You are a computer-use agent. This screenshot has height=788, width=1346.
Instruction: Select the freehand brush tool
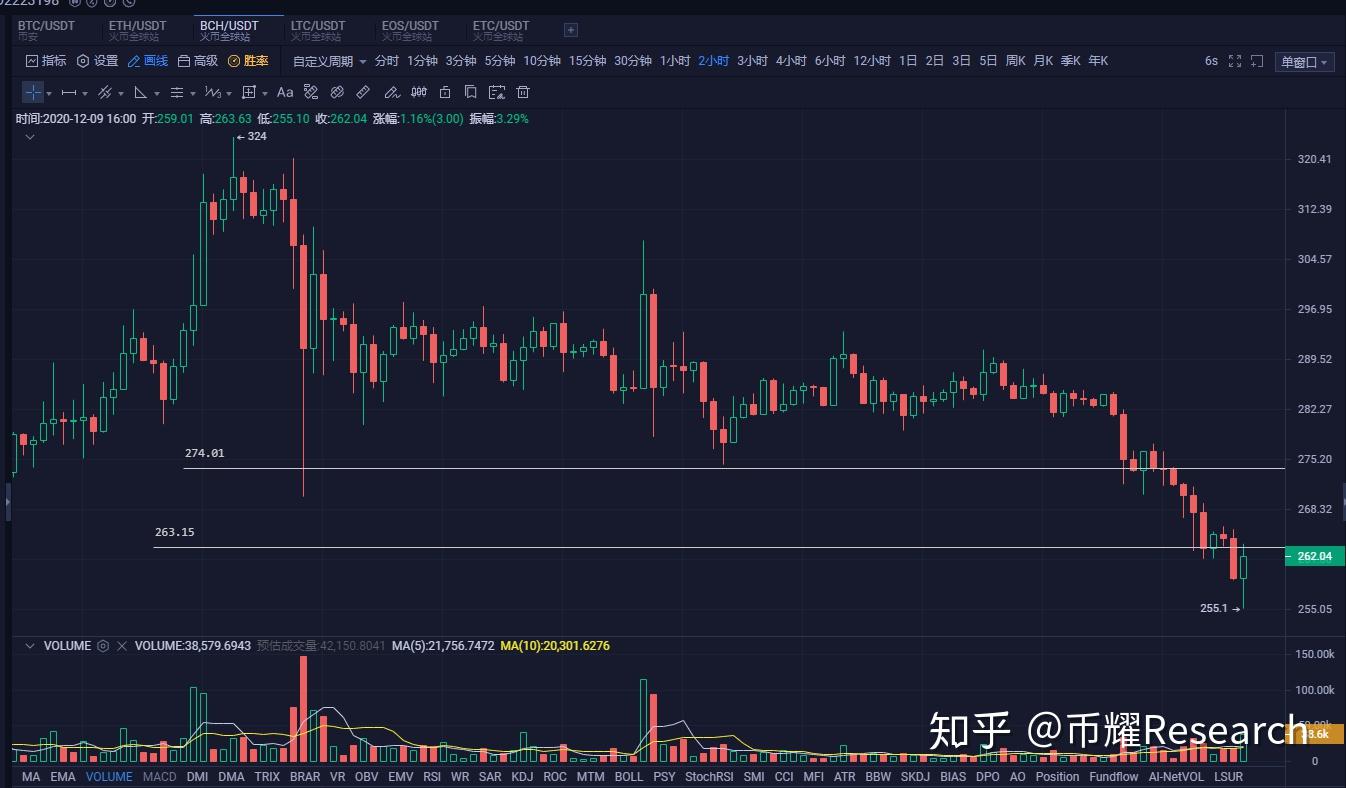point(392,92)
